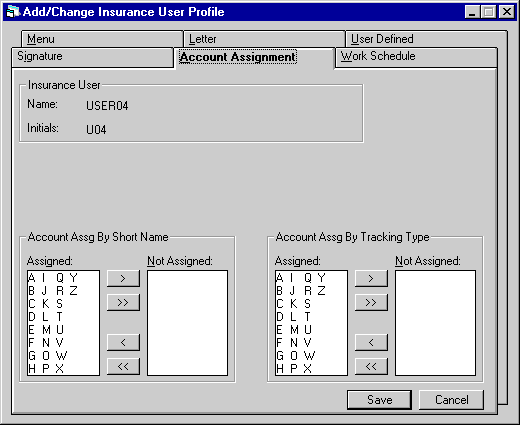Click single right arrow in Tracking Type group
520x425 pixels.
coord(371,278)
